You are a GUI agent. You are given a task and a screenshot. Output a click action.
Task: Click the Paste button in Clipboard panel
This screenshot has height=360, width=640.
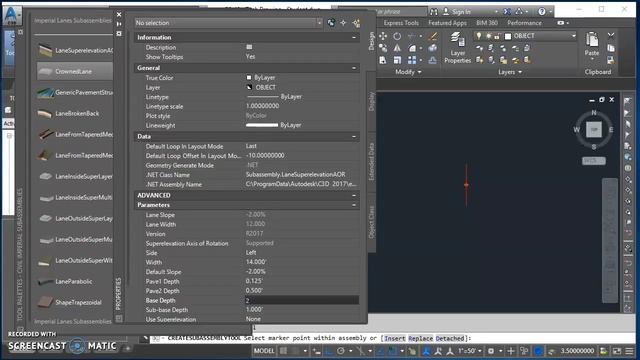coord(591,45)
